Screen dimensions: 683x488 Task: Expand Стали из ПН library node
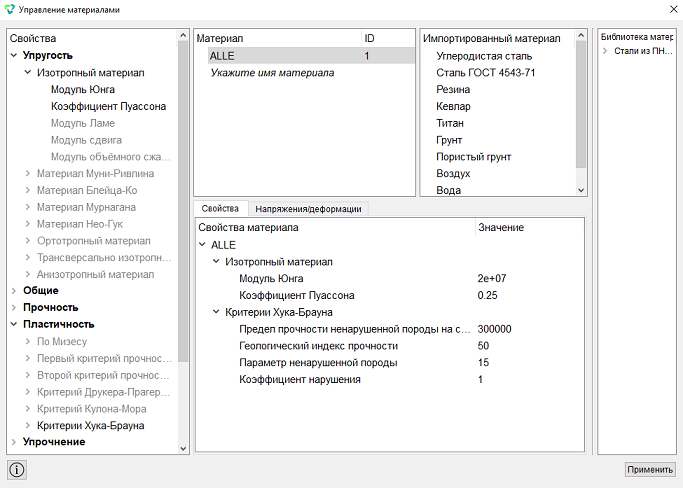605,51
